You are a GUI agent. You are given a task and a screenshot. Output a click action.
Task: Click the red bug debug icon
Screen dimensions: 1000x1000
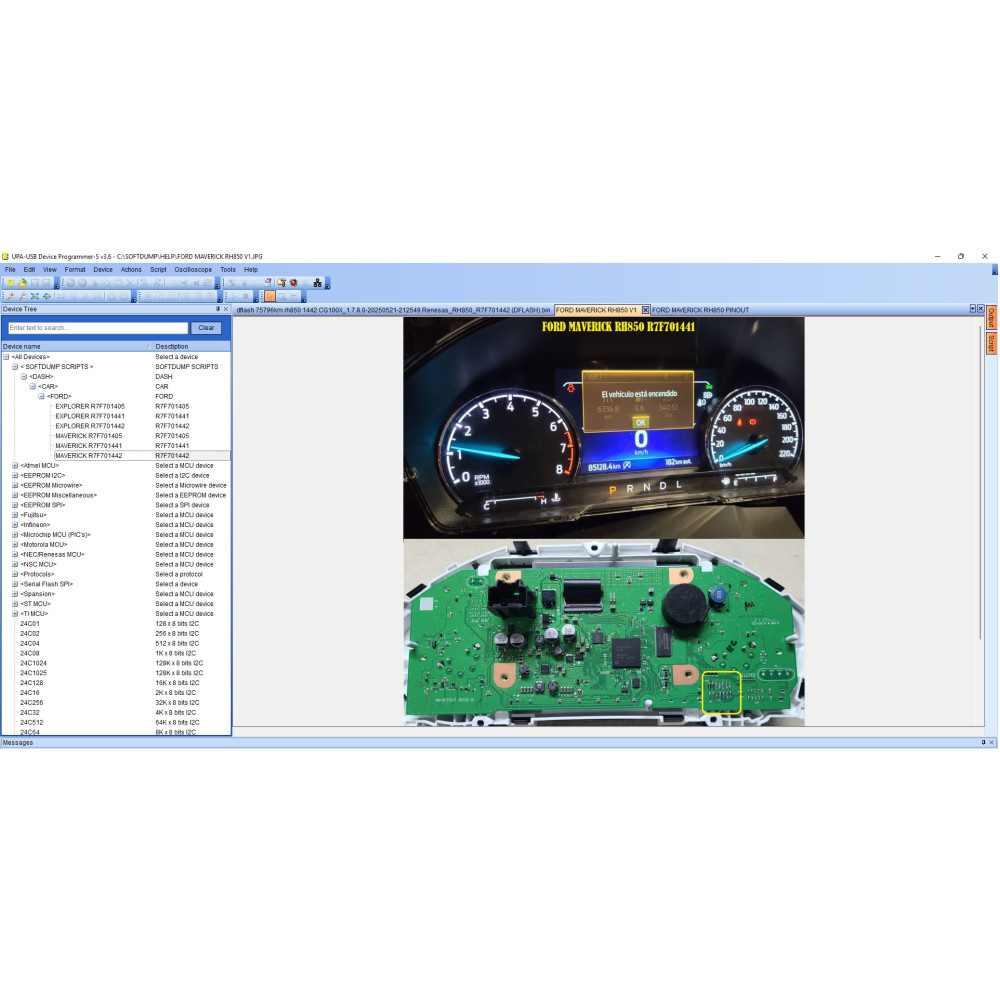coord(293,283)
